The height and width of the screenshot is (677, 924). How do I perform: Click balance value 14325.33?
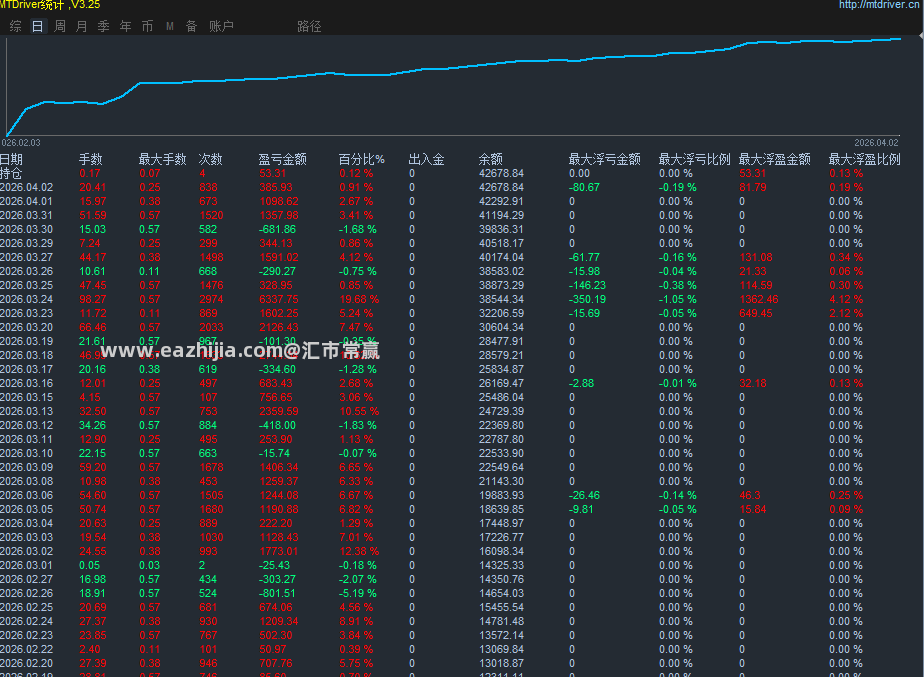point(501,565)
